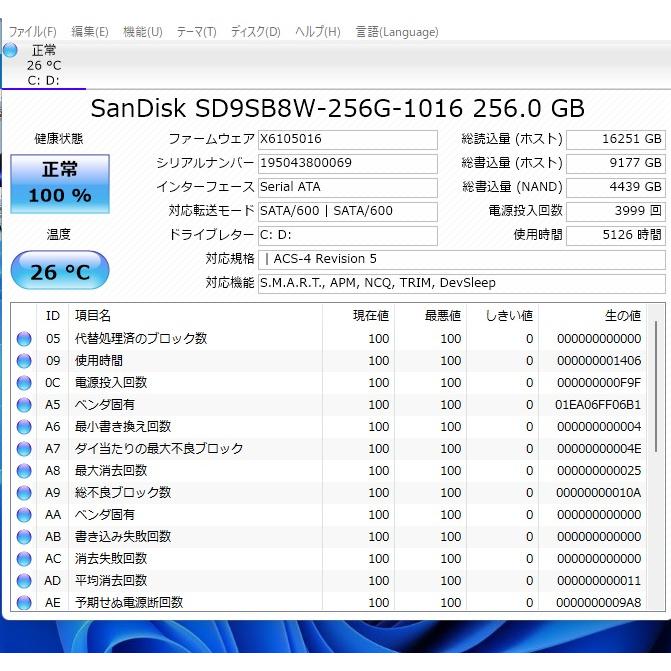671x671 pixels.
Task: Click the 26 °C temperature button
Action: pos(60,270)
